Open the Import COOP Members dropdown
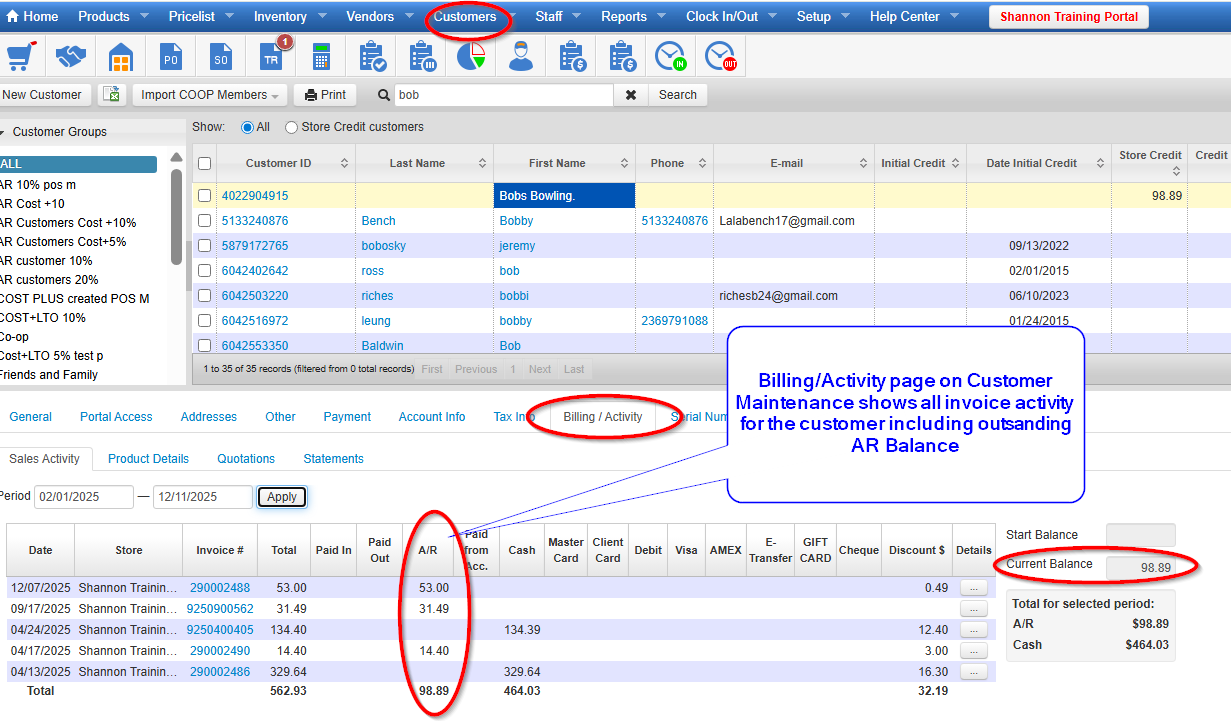The image size is (1231, 721). 209,95
